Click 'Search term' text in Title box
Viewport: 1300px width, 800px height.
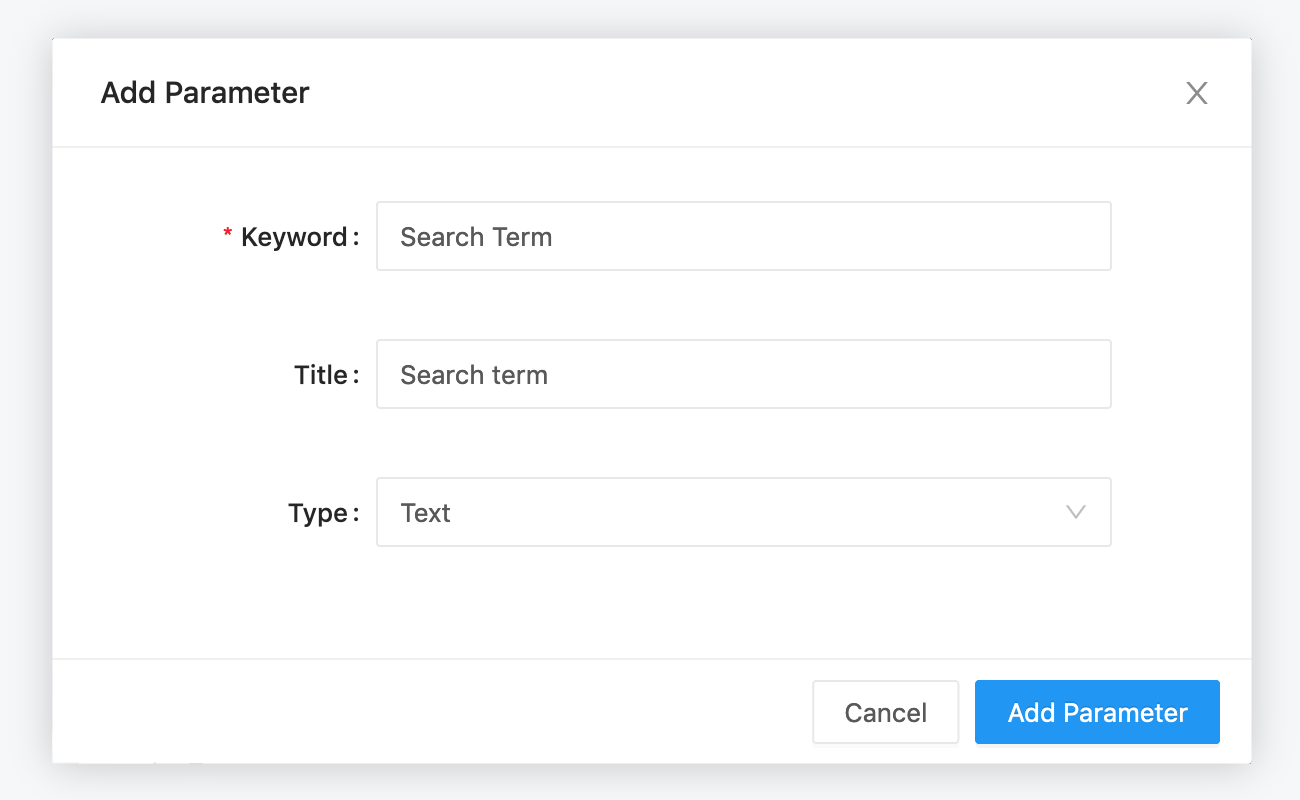click(x=474, y=375)
